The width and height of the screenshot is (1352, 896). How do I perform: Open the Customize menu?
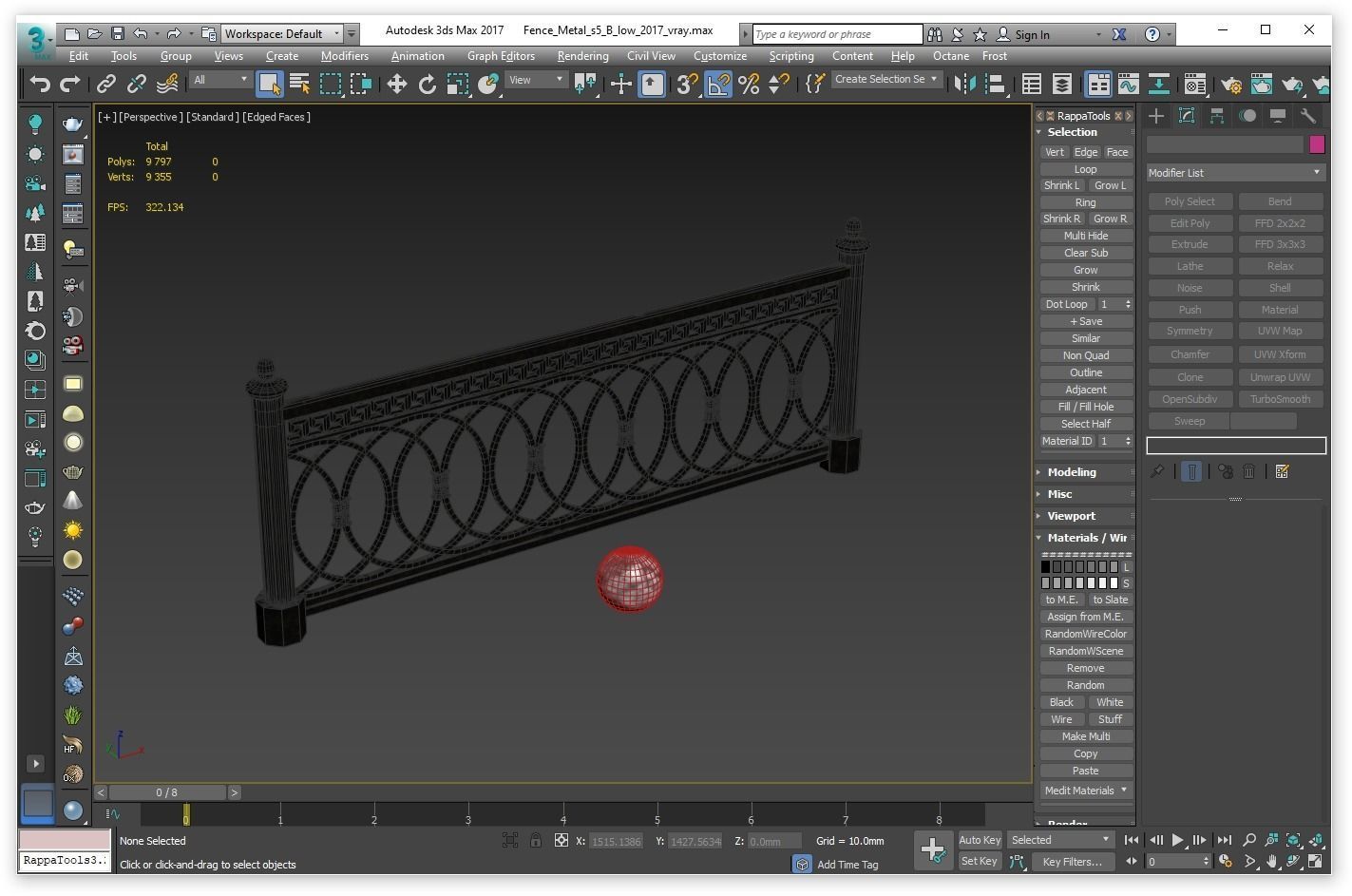[719, 56]
